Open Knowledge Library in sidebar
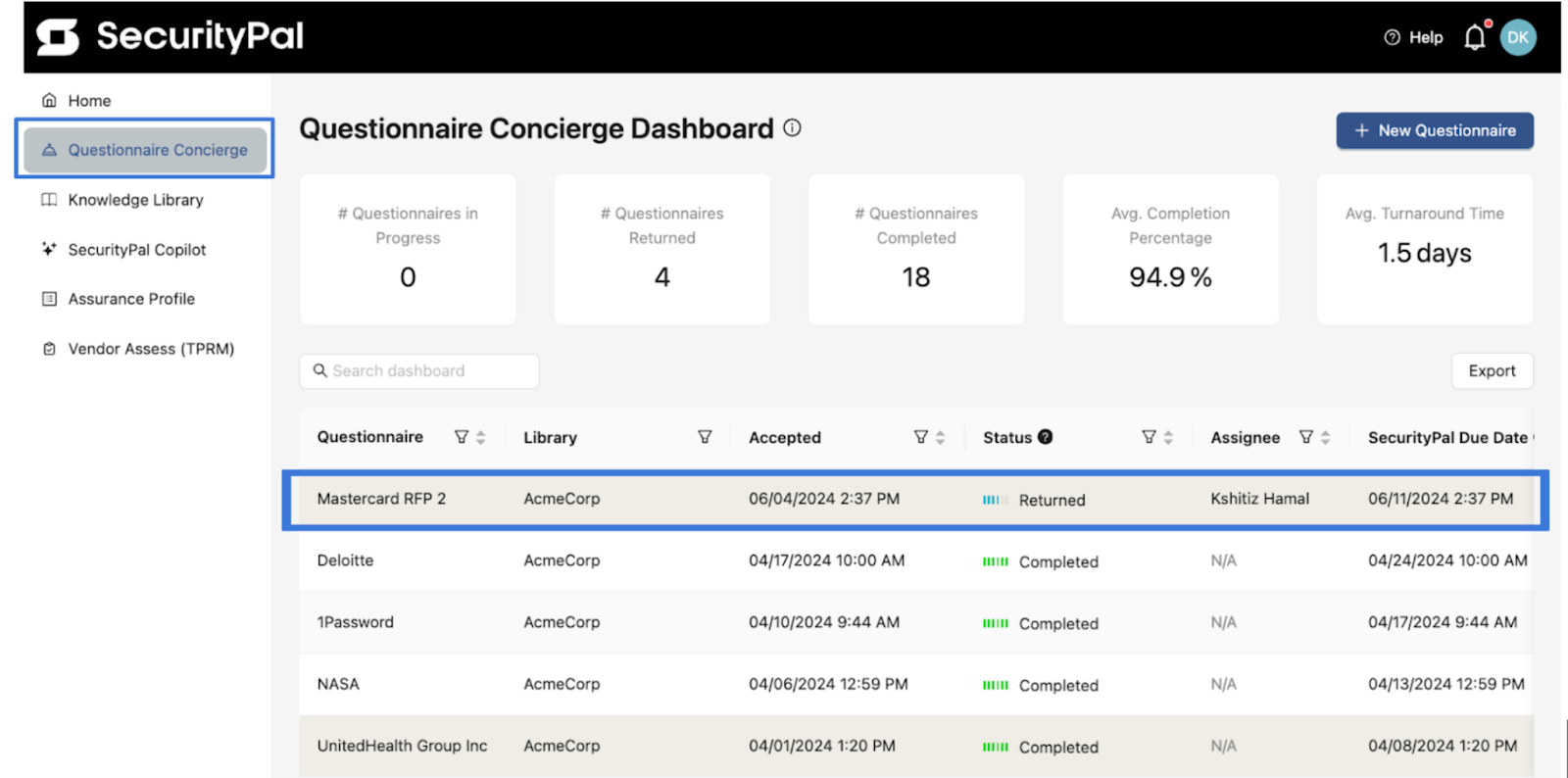 coord(122,200)
